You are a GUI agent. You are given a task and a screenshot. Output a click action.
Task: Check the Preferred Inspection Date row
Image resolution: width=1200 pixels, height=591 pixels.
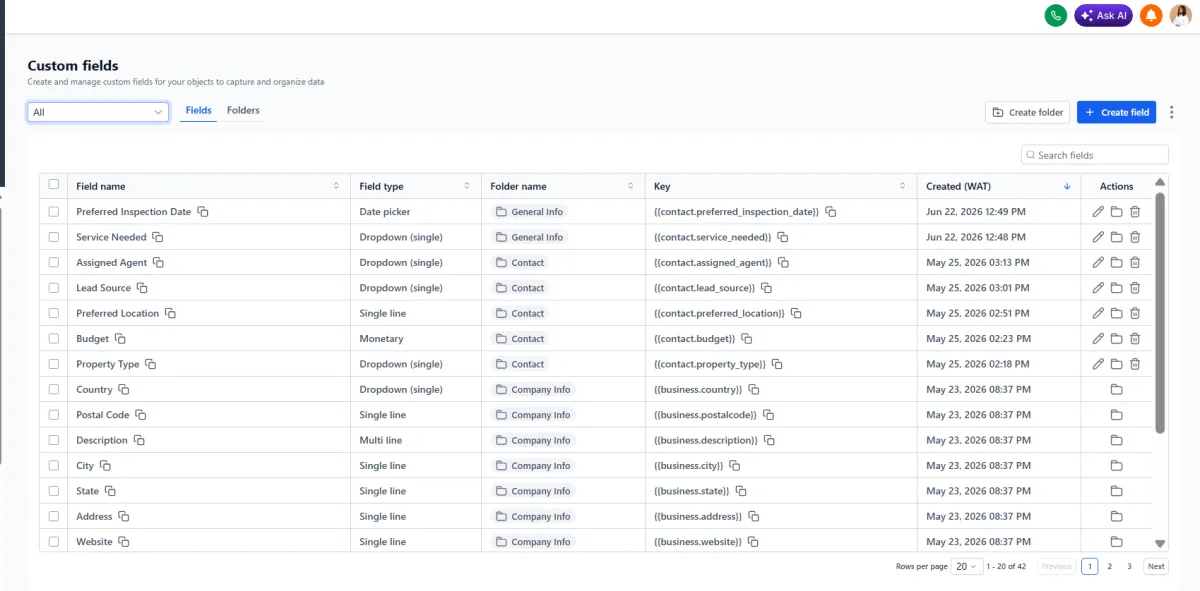(x=54, y=212)
